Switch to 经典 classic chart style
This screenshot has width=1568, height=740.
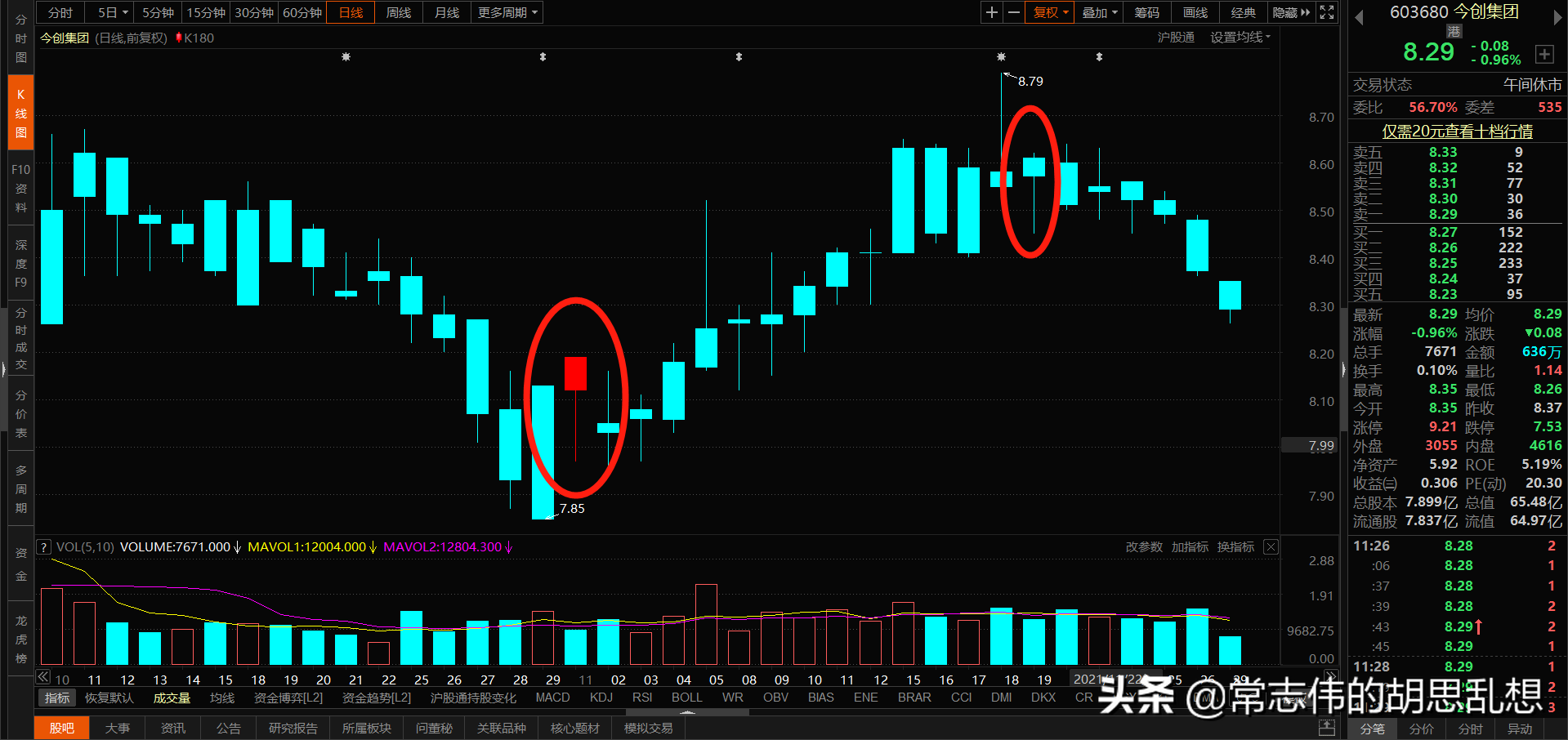point(1243,12)
